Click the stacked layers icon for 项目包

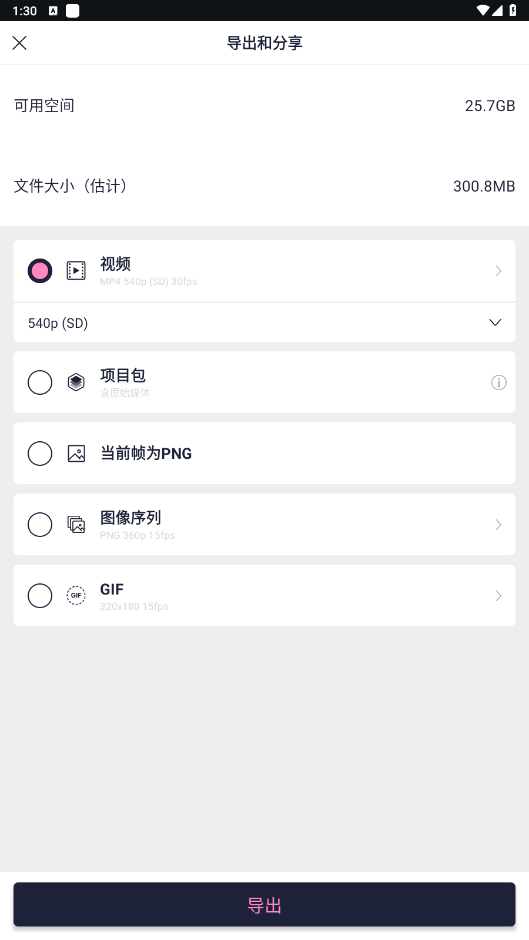[76, 382]
